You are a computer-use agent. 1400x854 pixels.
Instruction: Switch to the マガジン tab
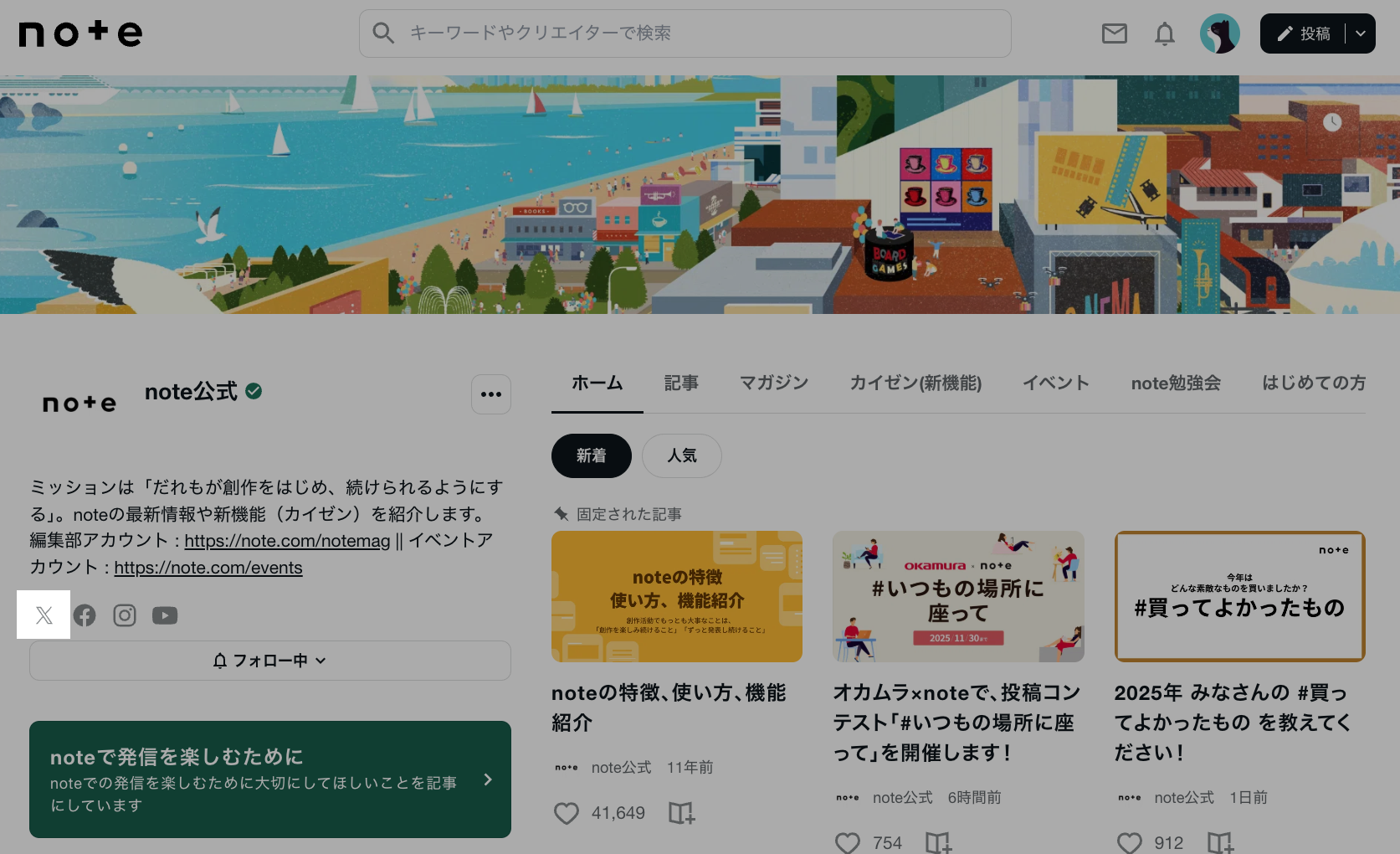point(773,383)
